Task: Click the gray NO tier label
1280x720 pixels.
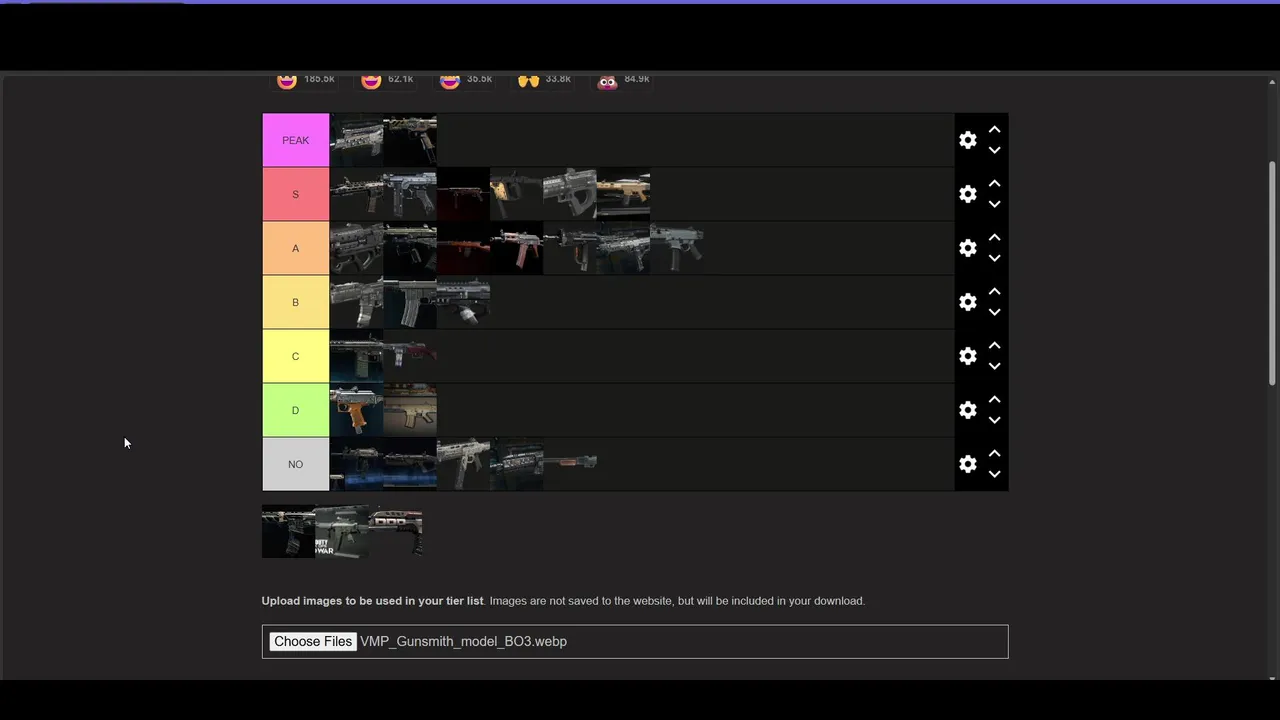Action: pos(295,464)
